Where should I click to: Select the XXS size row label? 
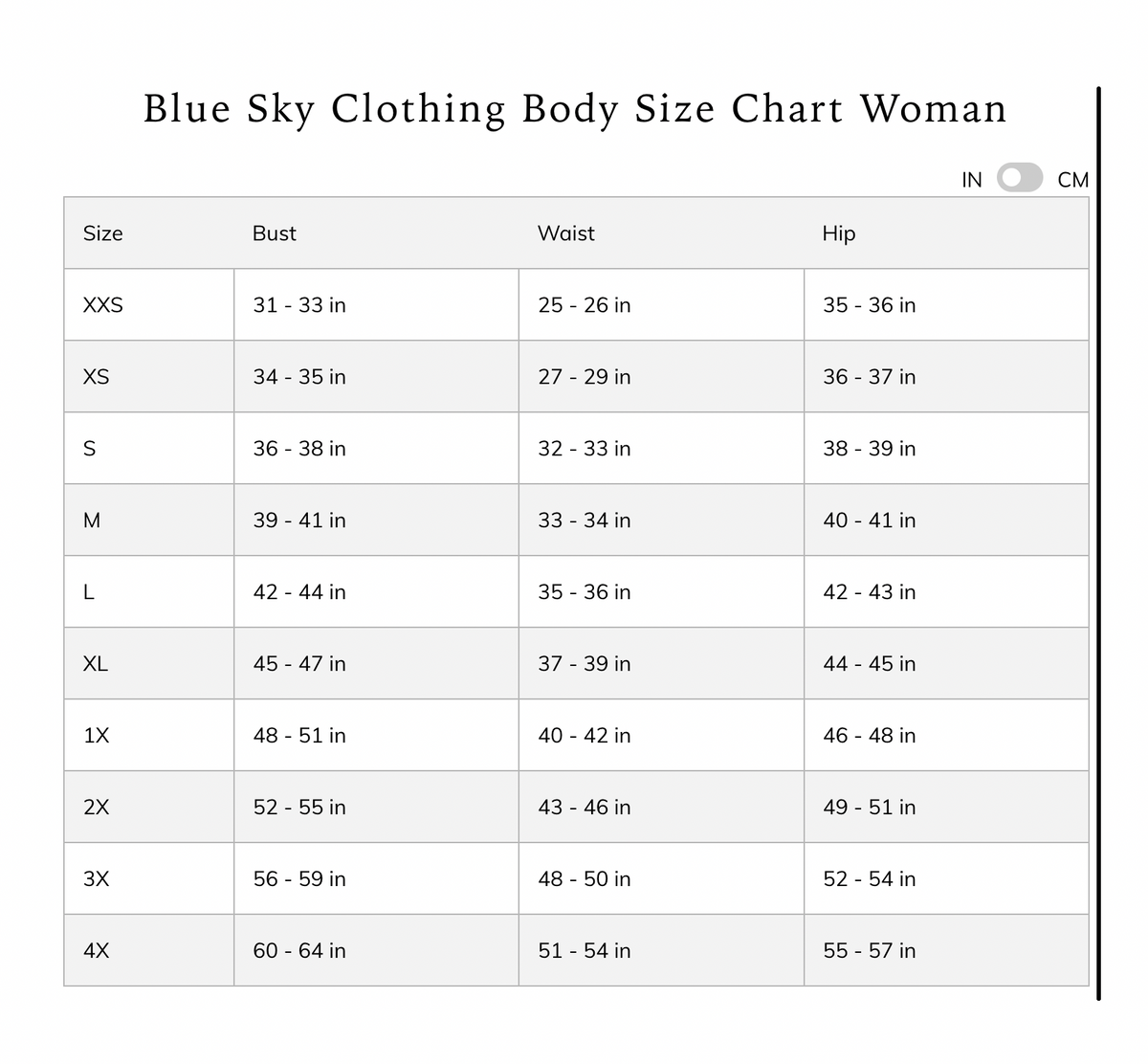pyautogui.click(x=103, y=305)
